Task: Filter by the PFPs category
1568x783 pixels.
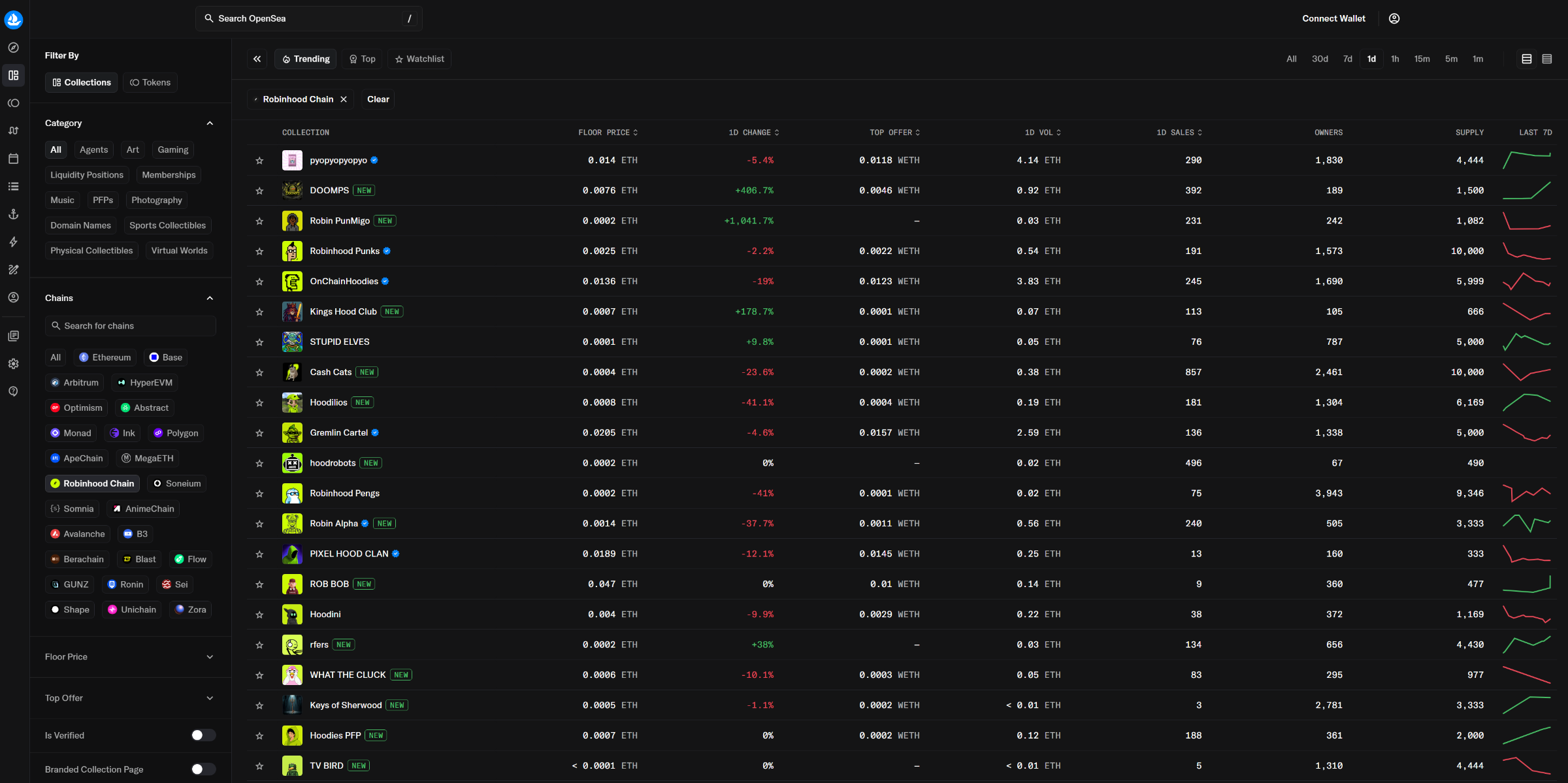Action: click(x=103, y=200)
